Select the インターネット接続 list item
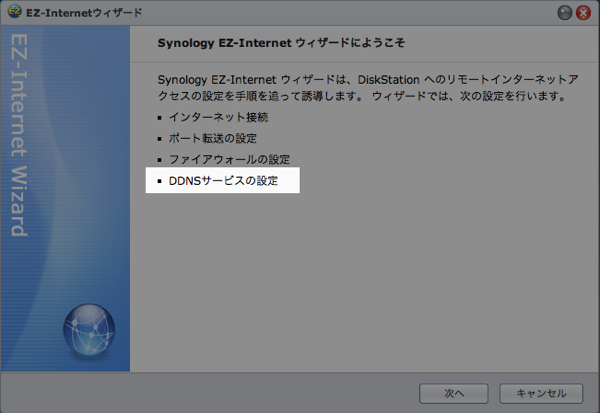600x413 pixels. 218,117
